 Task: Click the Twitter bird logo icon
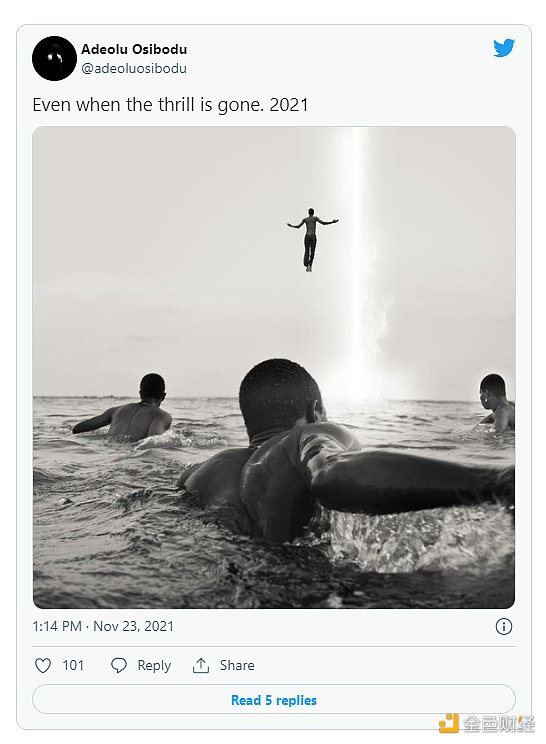click(x=504, y=48)
